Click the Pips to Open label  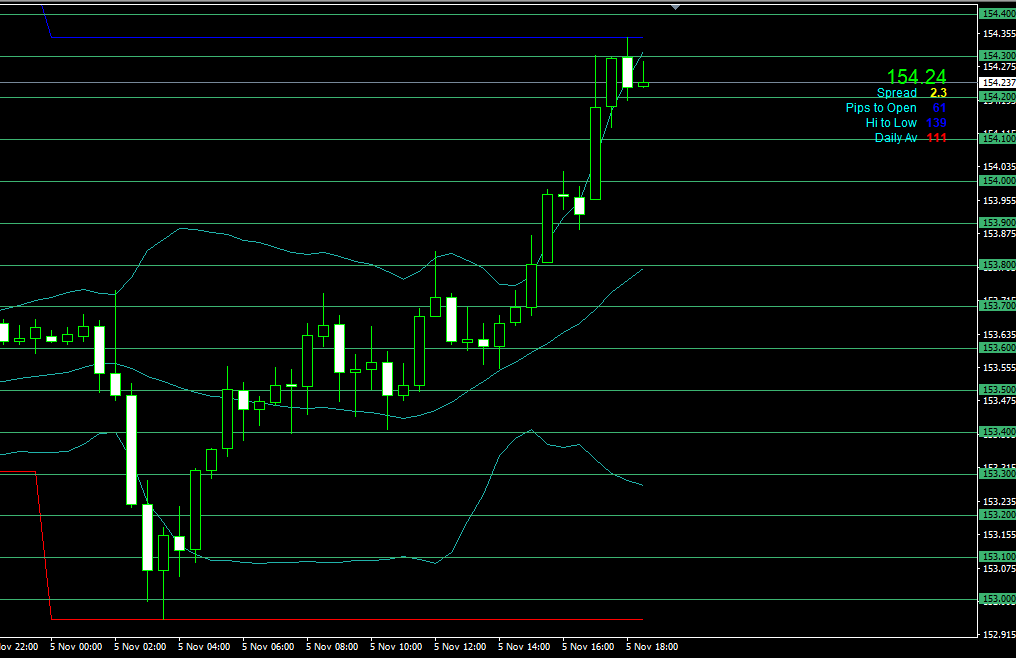pyautogui.click(x=880, y=108)
